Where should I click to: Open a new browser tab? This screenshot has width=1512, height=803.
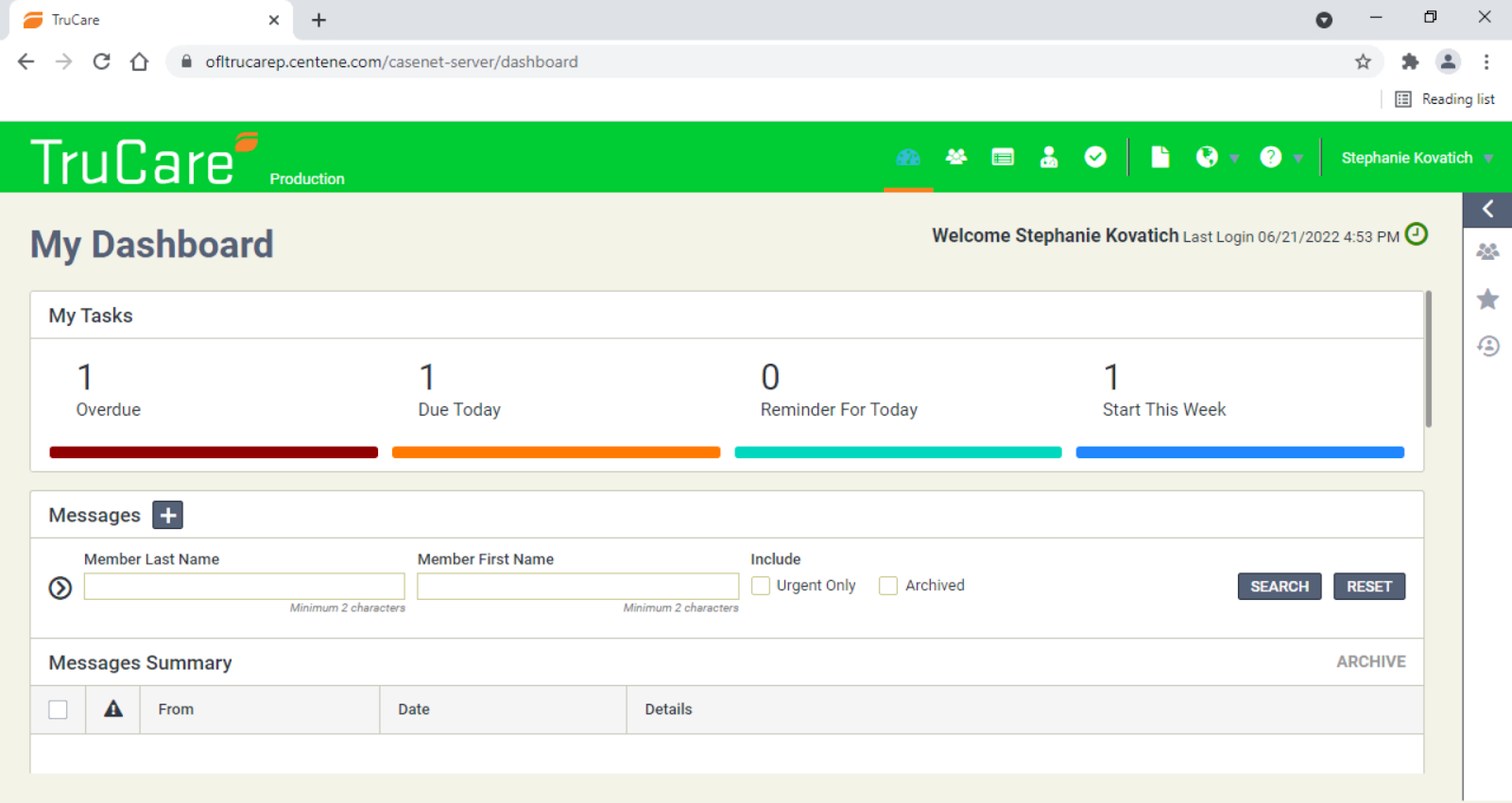[318, 20]
